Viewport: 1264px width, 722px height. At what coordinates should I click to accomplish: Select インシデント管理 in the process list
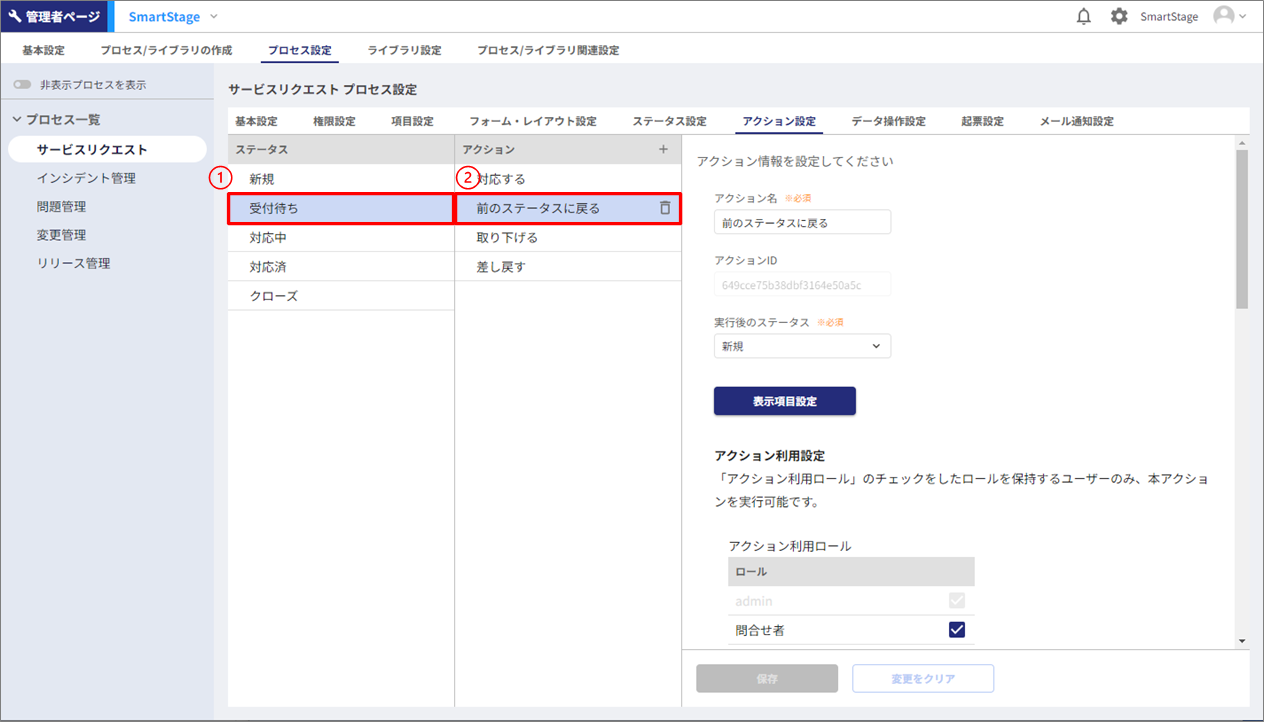[x=86, y=178]
